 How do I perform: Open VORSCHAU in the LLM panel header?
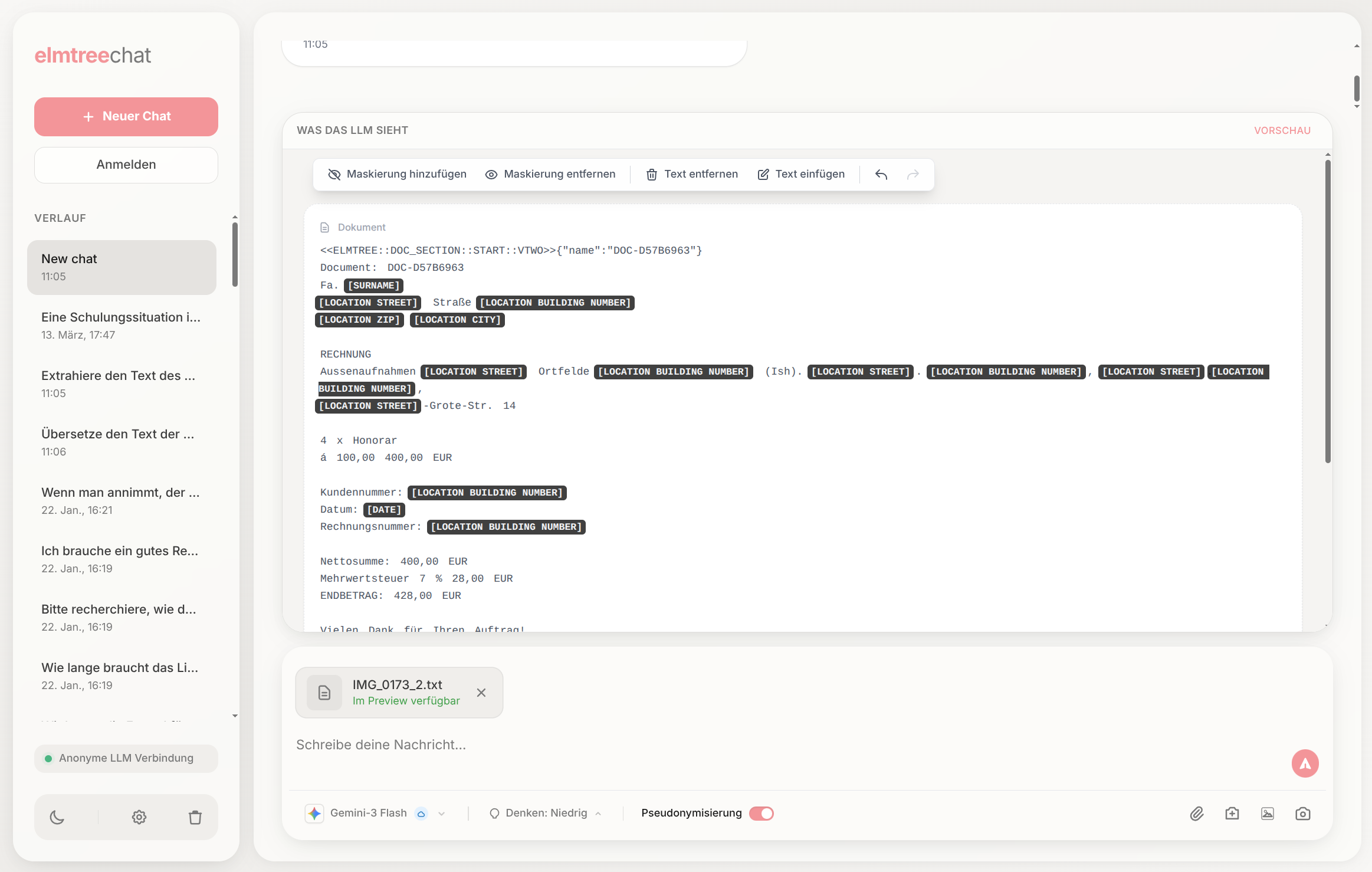1282,130
